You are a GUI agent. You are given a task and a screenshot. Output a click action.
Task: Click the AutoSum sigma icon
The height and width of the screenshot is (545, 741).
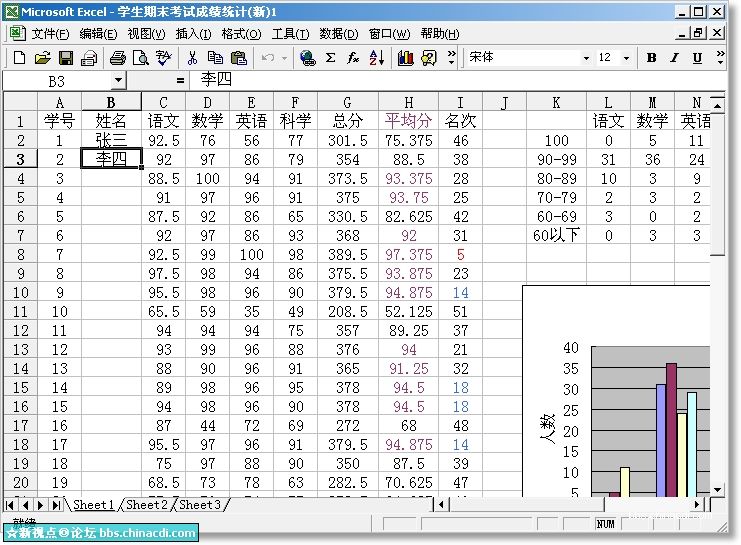click(331, 58)
